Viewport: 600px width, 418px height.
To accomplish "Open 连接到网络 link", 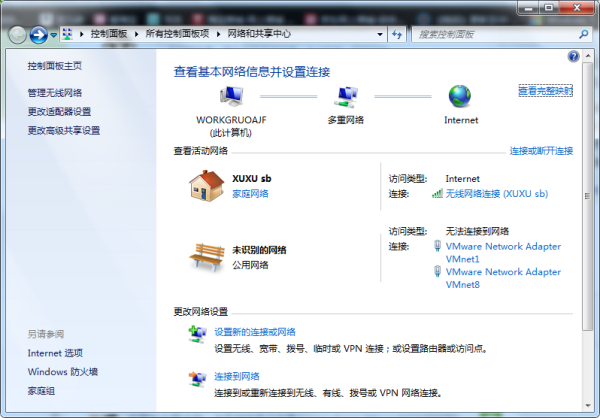I will click(x=237, y=376).
